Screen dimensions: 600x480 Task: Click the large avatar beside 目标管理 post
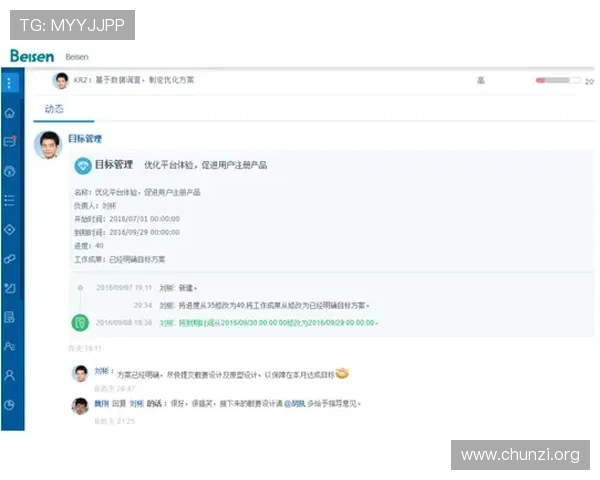point(48,145)
